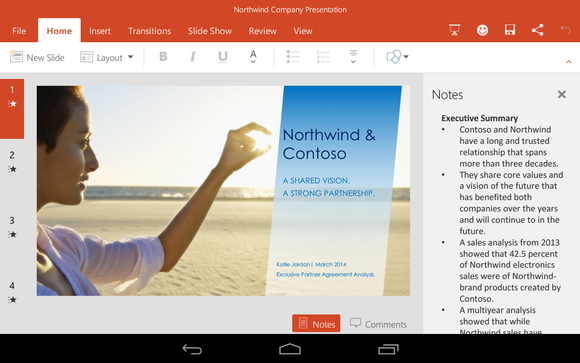The image size is (580, 363).
Task: Click the 'Notes' panel header
Action: pyautogui.click(x=447, y=95)
